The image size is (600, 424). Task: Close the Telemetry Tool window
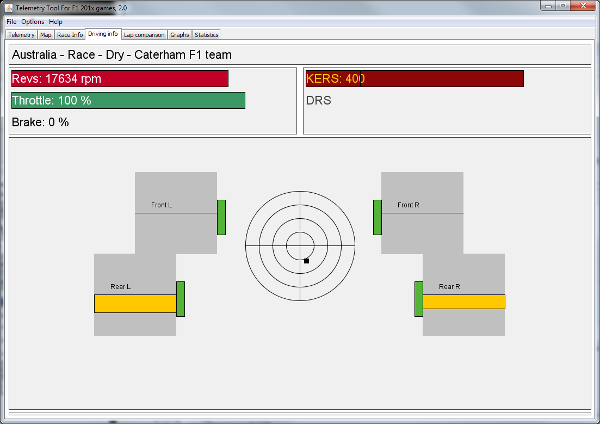point(584,6)
